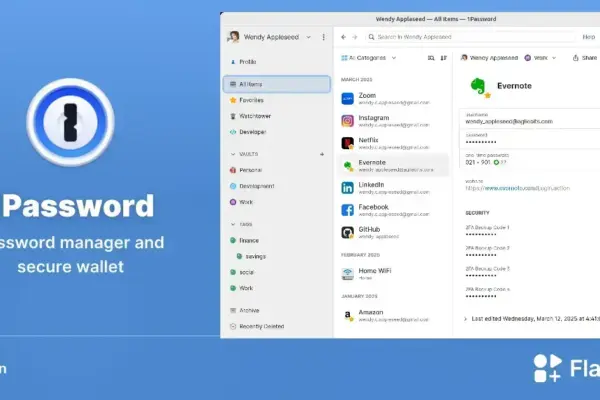
Task: Open the GitHub login item
Action: (393, 232)
